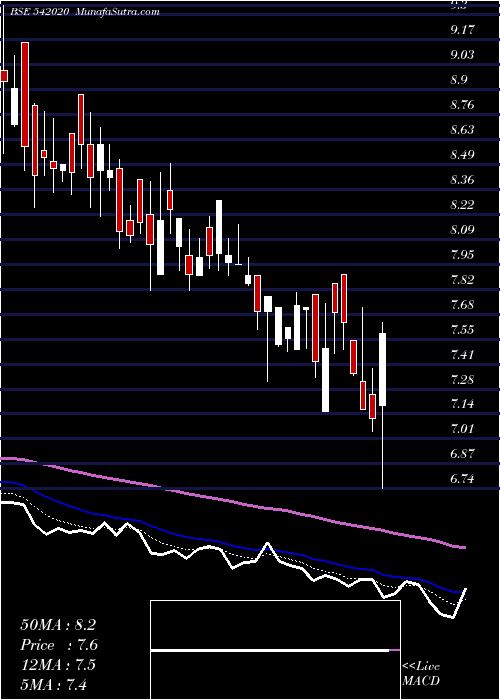500x700 pixels.
Task: Click the 8.22 price axis label
Action: click(x=463, y=205)
